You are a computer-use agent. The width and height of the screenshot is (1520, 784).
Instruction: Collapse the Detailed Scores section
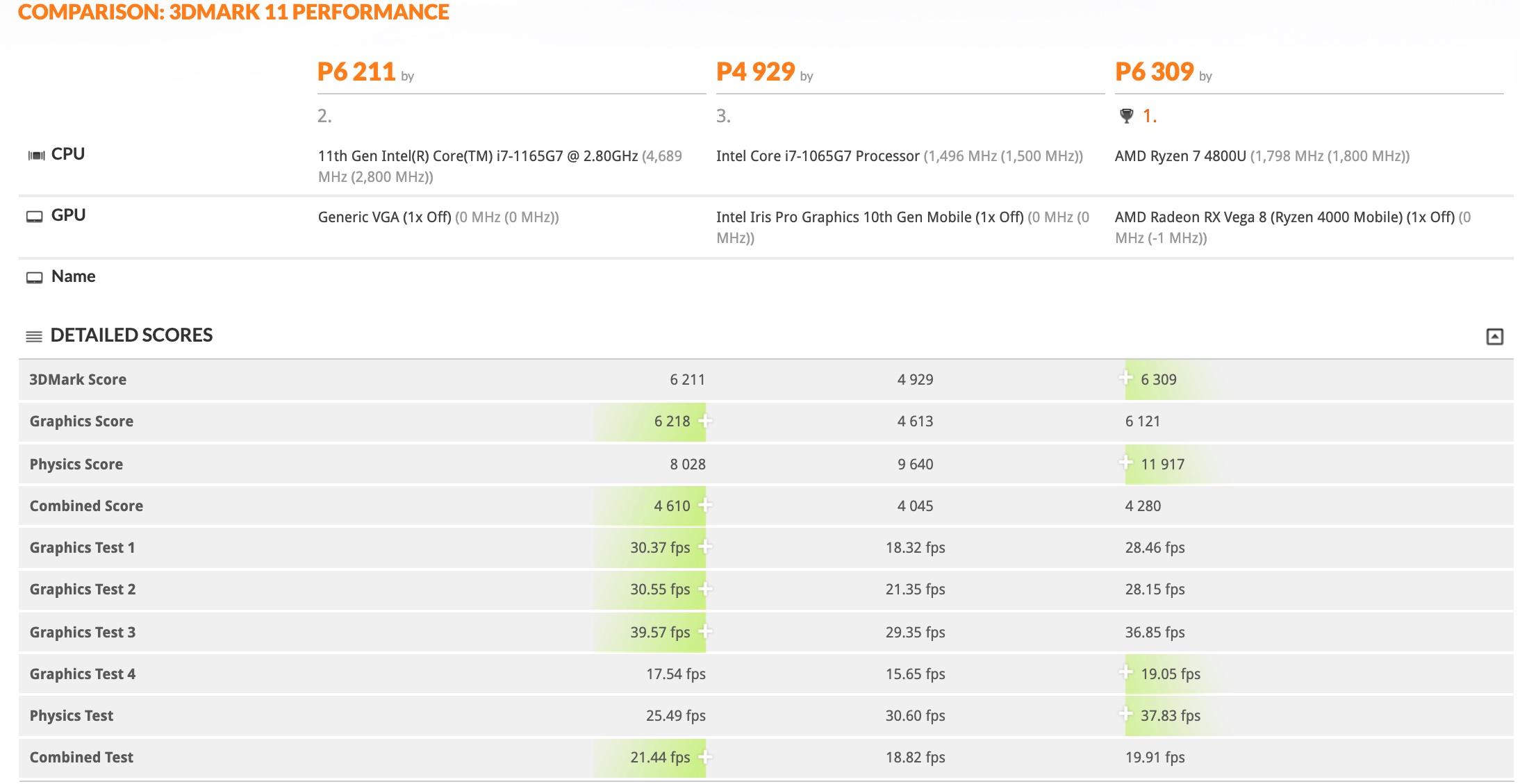(1494, 337)
